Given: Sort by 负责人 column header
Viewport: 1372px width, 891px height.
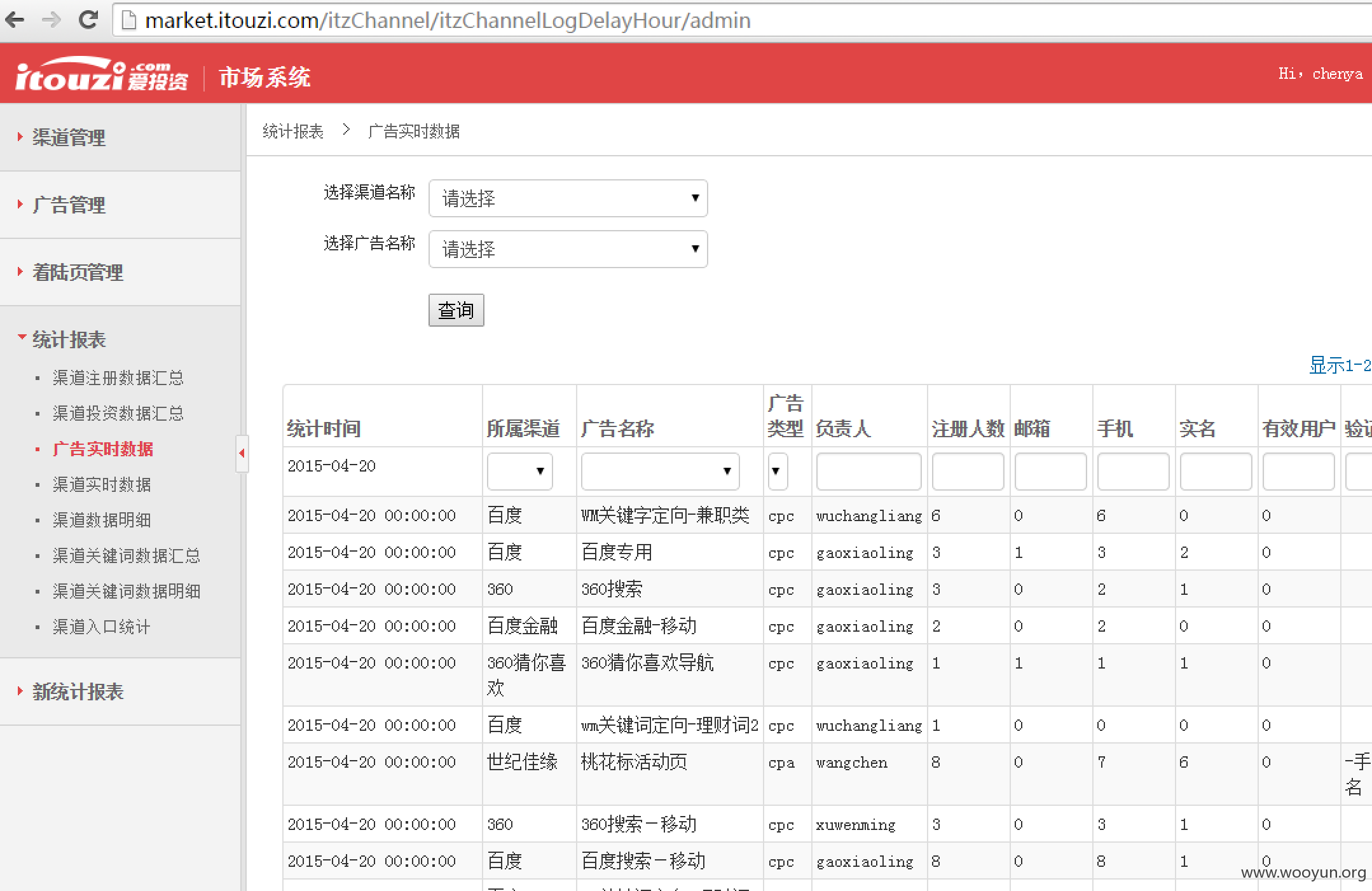Looking at the screenshot, I should pyautogui.click(x=842, y=428).
